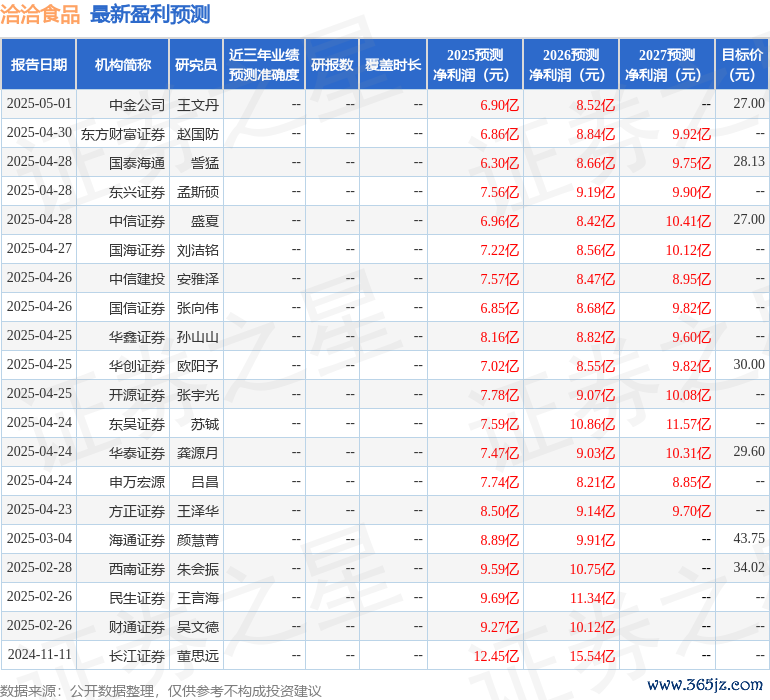Viewport: 770px width, 700px height.
Task: Select the 长江证券 row institution name
Action: point(137,656)
